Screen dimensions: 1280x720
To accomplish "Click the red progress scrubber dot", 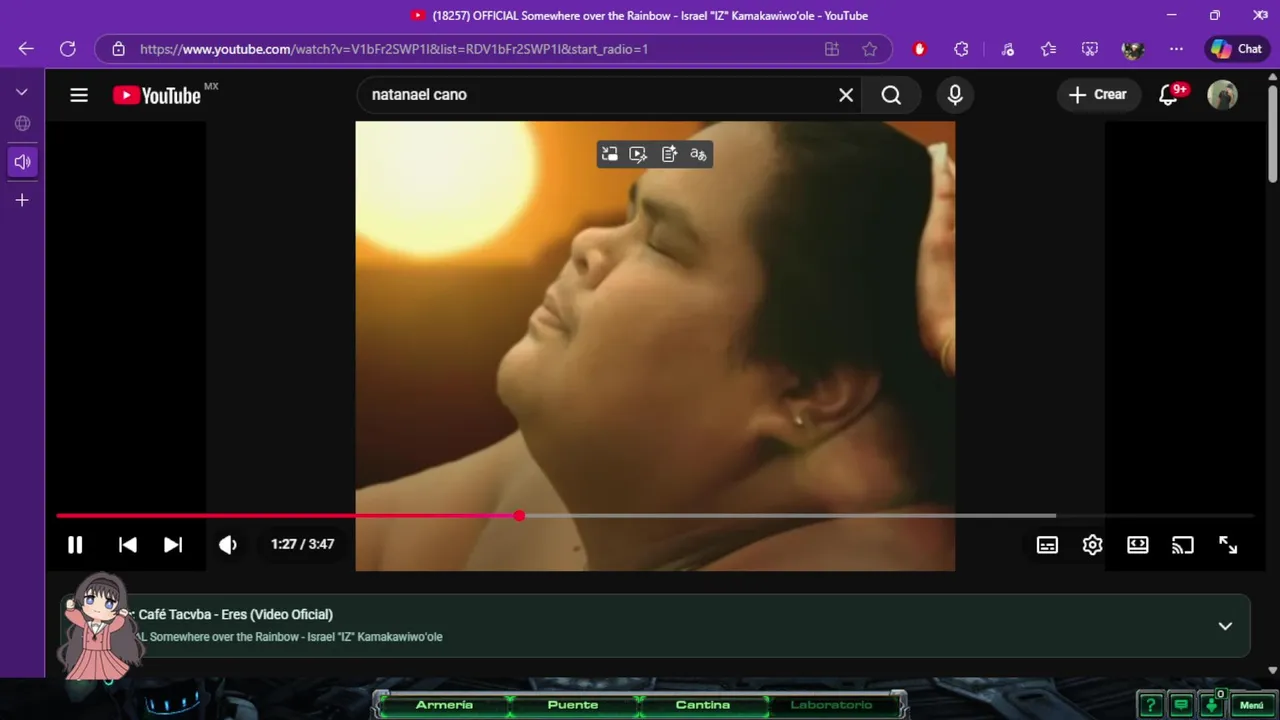I will tap(519, 516).
